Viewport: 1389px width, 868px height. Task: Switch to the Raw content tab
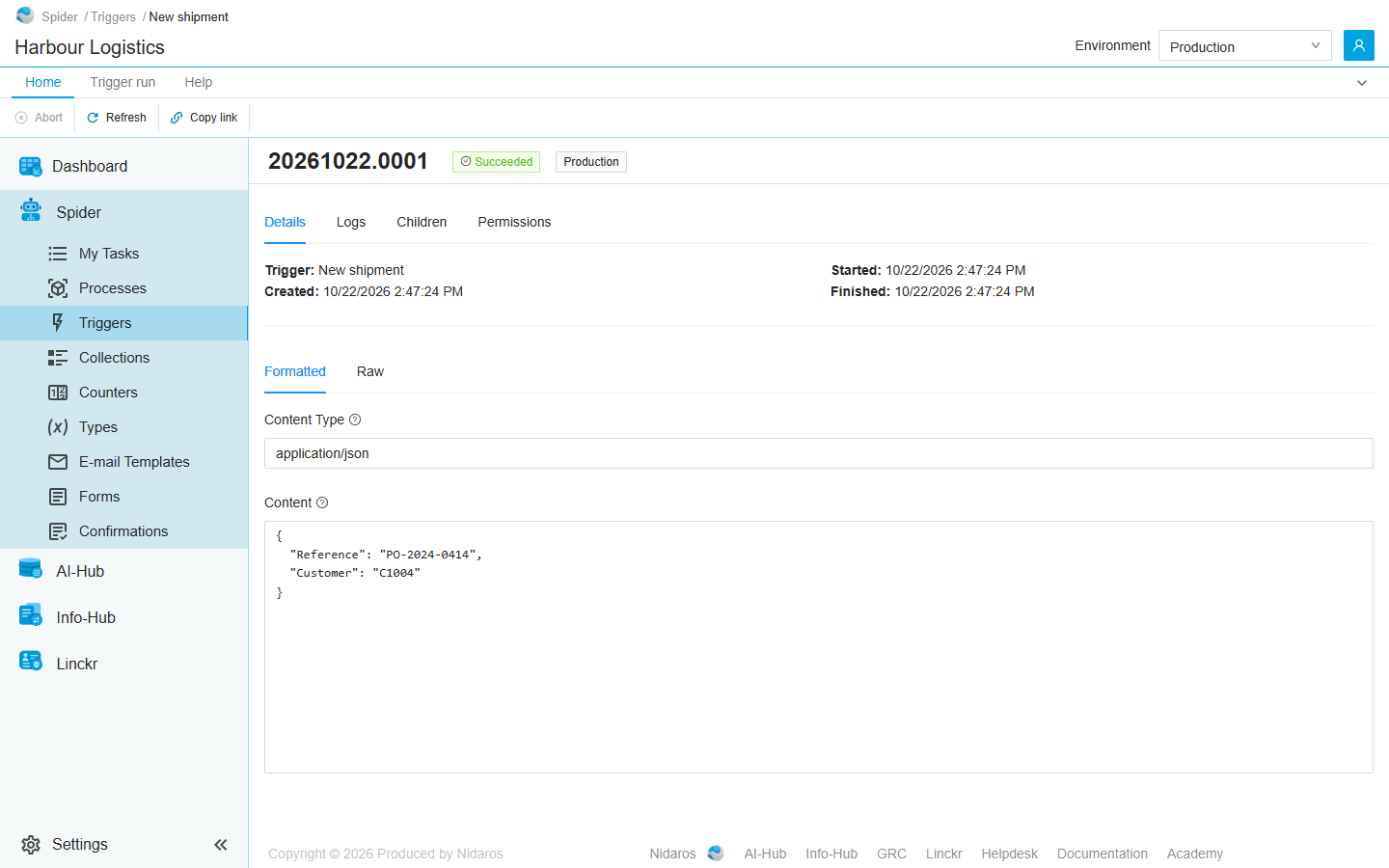pos(370,371)
